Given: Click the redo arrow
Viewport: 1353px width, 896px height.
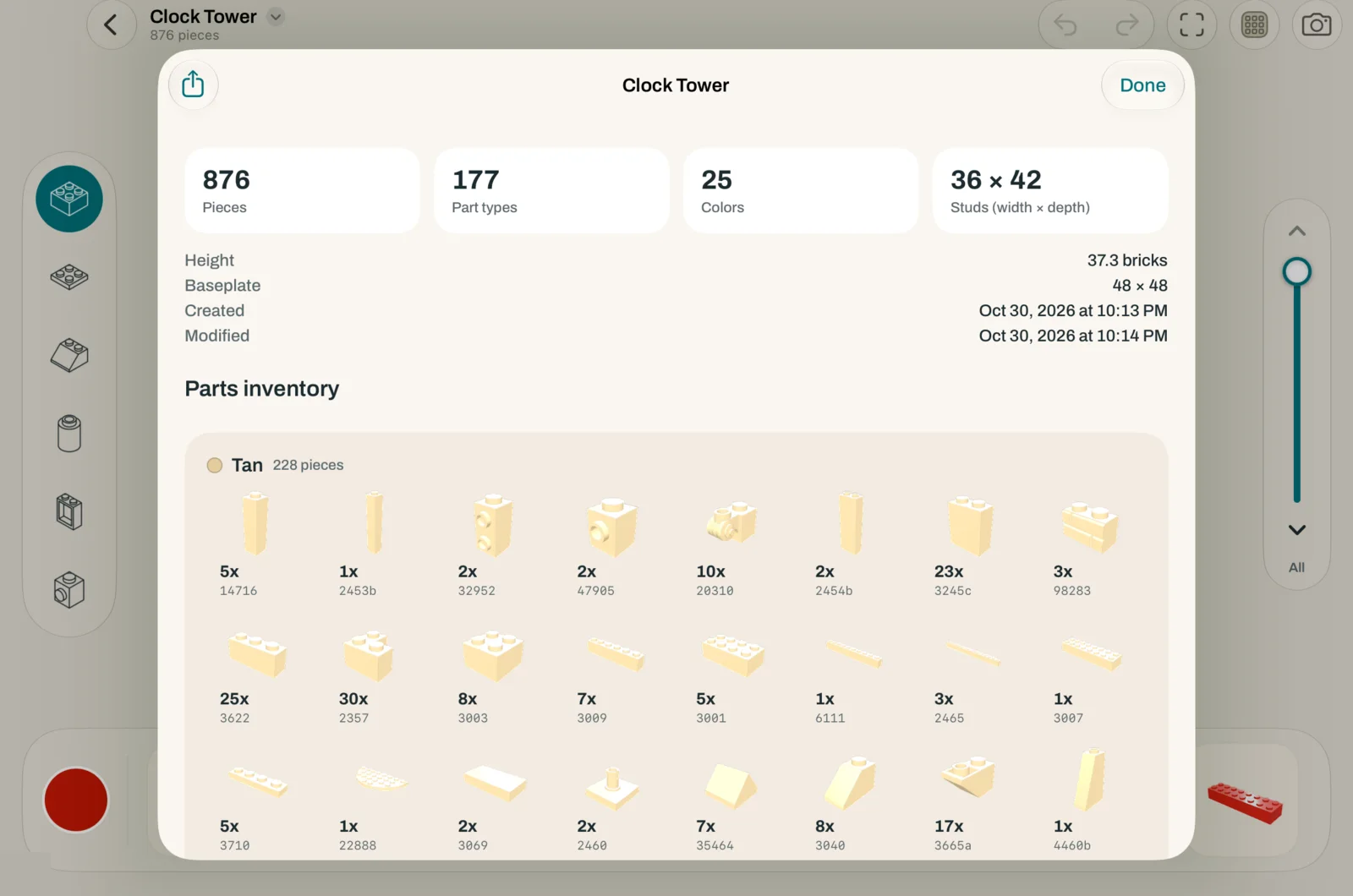Looking at the screenshot, I should [x=1127, y=25].
